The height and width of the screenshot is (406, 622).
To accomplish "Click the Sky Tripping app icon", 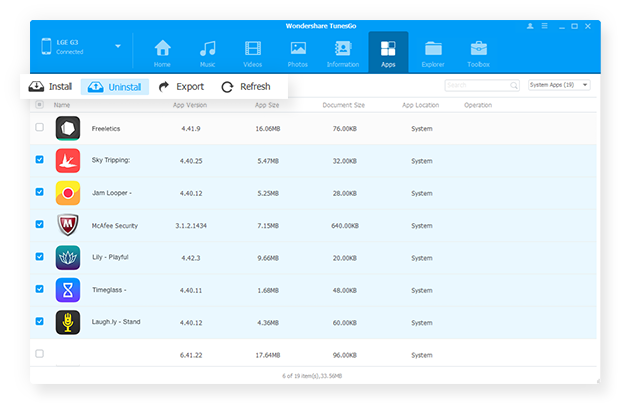I will tap(68, 161).
